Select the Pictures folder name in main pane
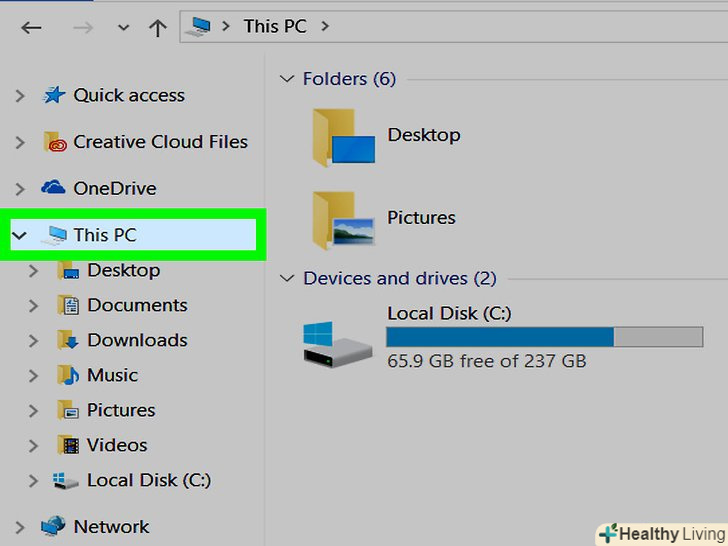This screenshot has height=546, width=728. (421, 218)
